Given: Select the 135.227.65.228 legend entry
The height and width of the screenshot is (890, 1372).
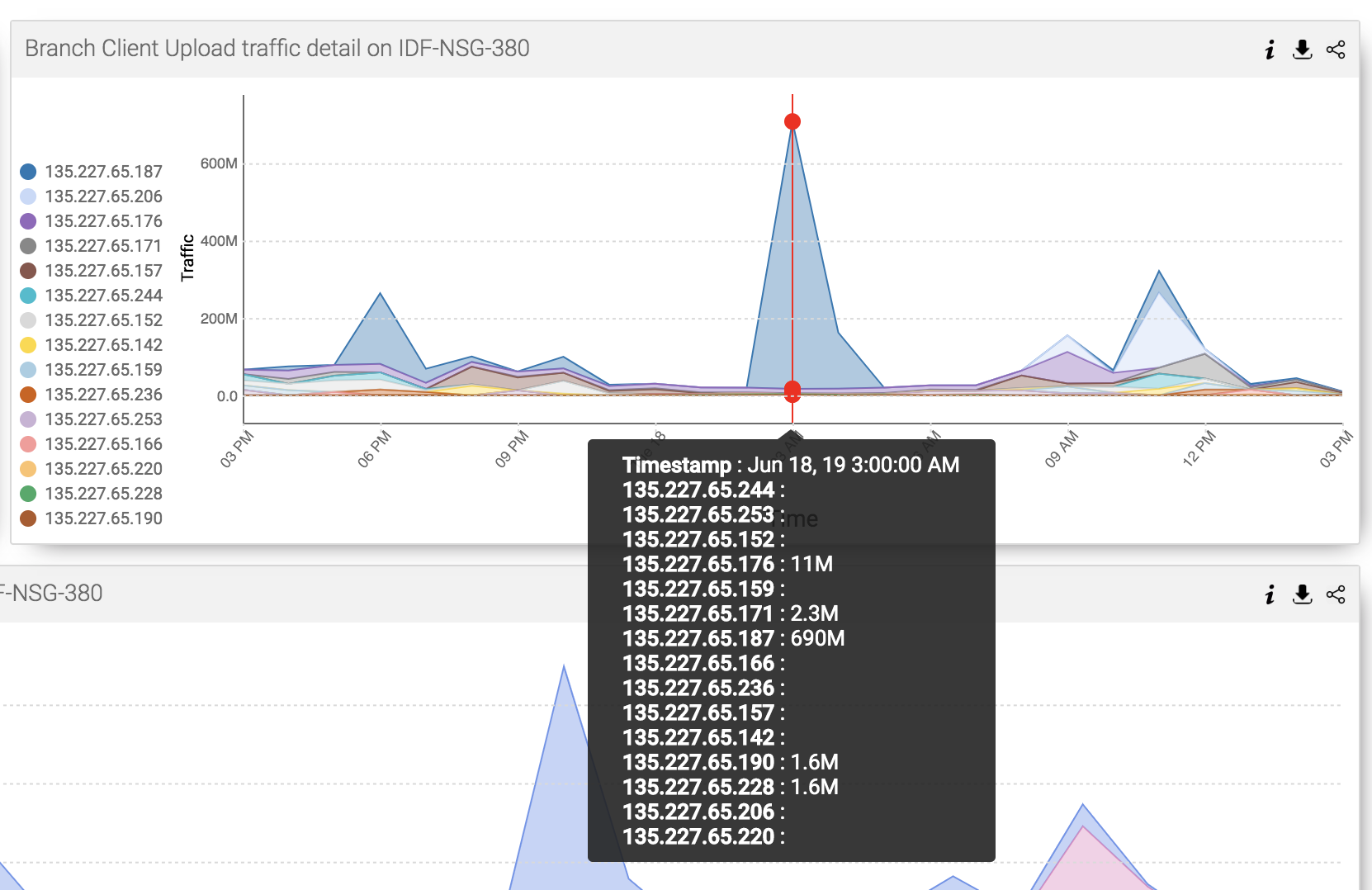Looking at the screenshot, I should (102, 493).
